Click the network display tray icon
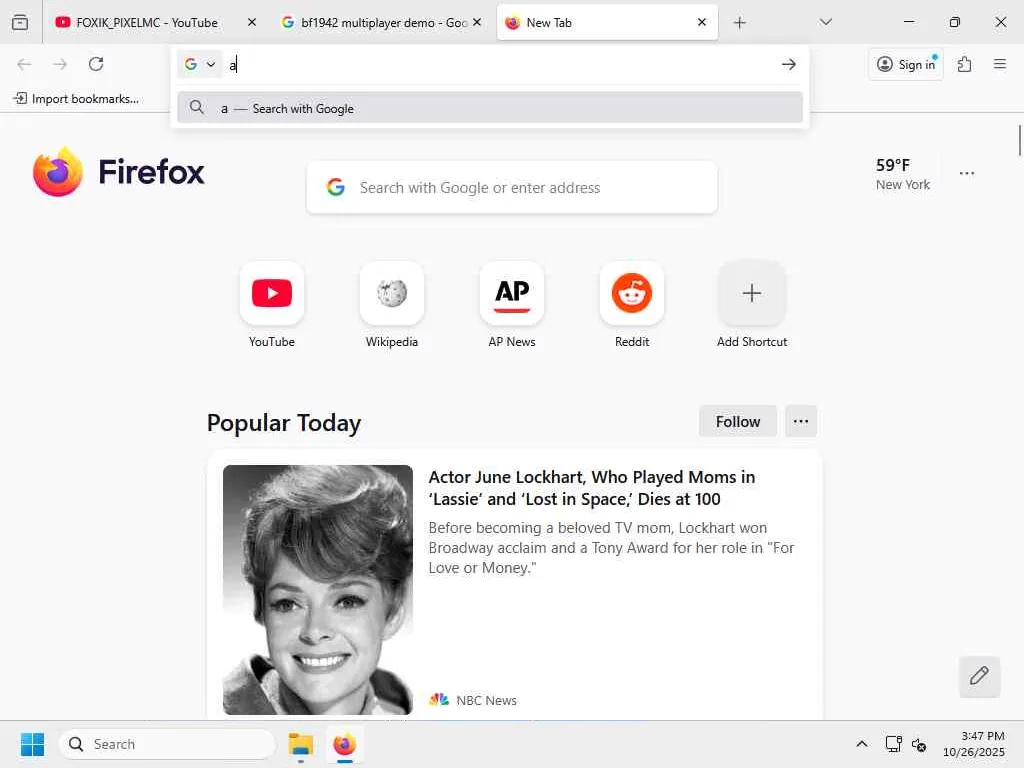Viewport: 1024px width, 768px height. tap(893, 744)
